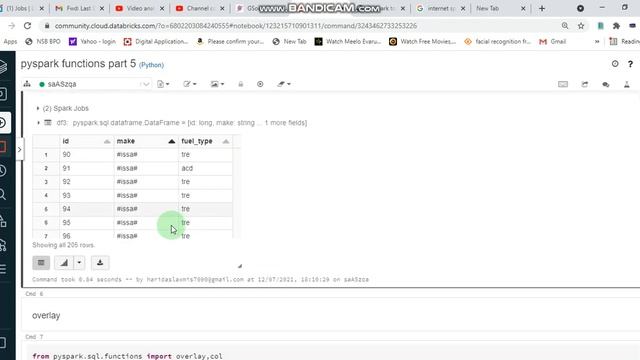
Task: Click cell with id 91
Action: point(87,168)
